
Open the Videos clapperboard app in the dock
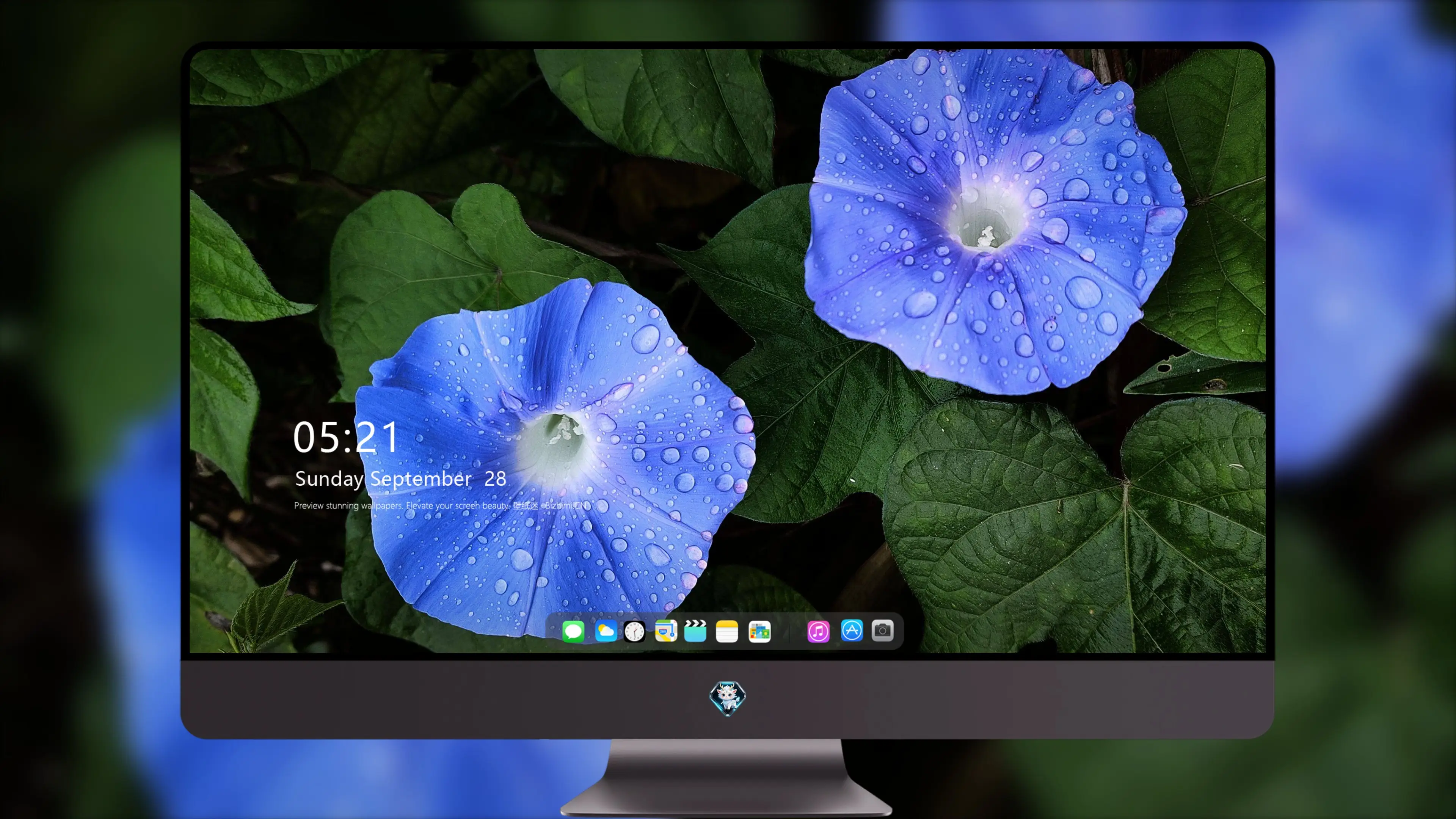(x=695, y=631)
